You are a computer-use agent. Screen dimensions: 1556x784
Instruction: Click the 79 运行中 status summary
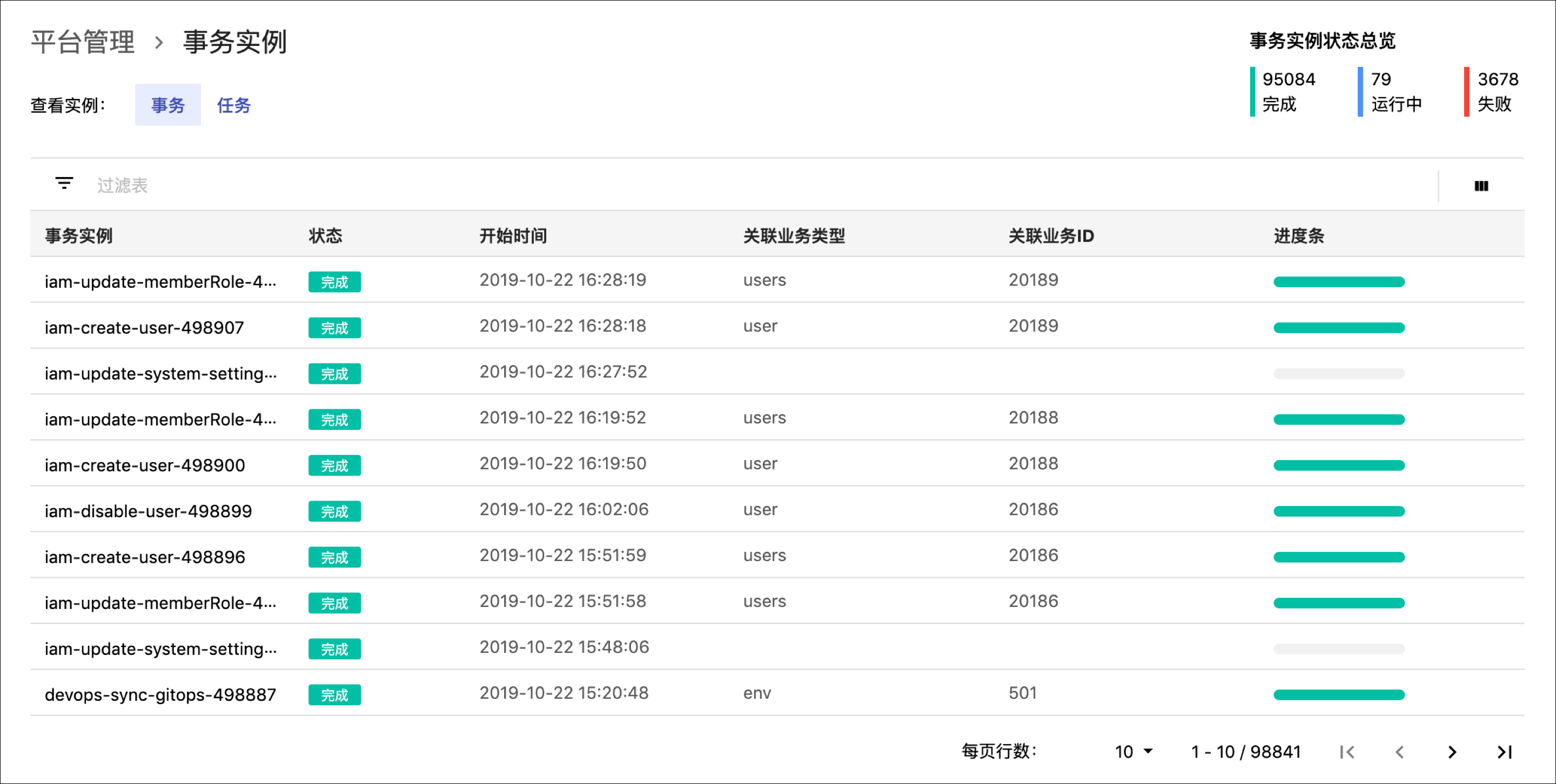[1391, 92]
